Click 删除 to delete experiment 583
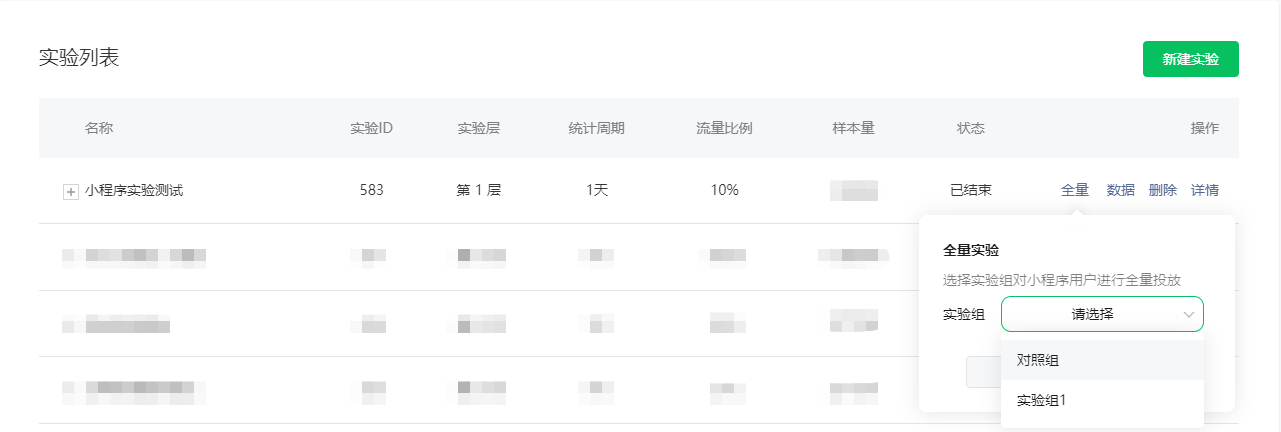Image resolution: width=1281 pixels, height=432 pixels. 1163,190
